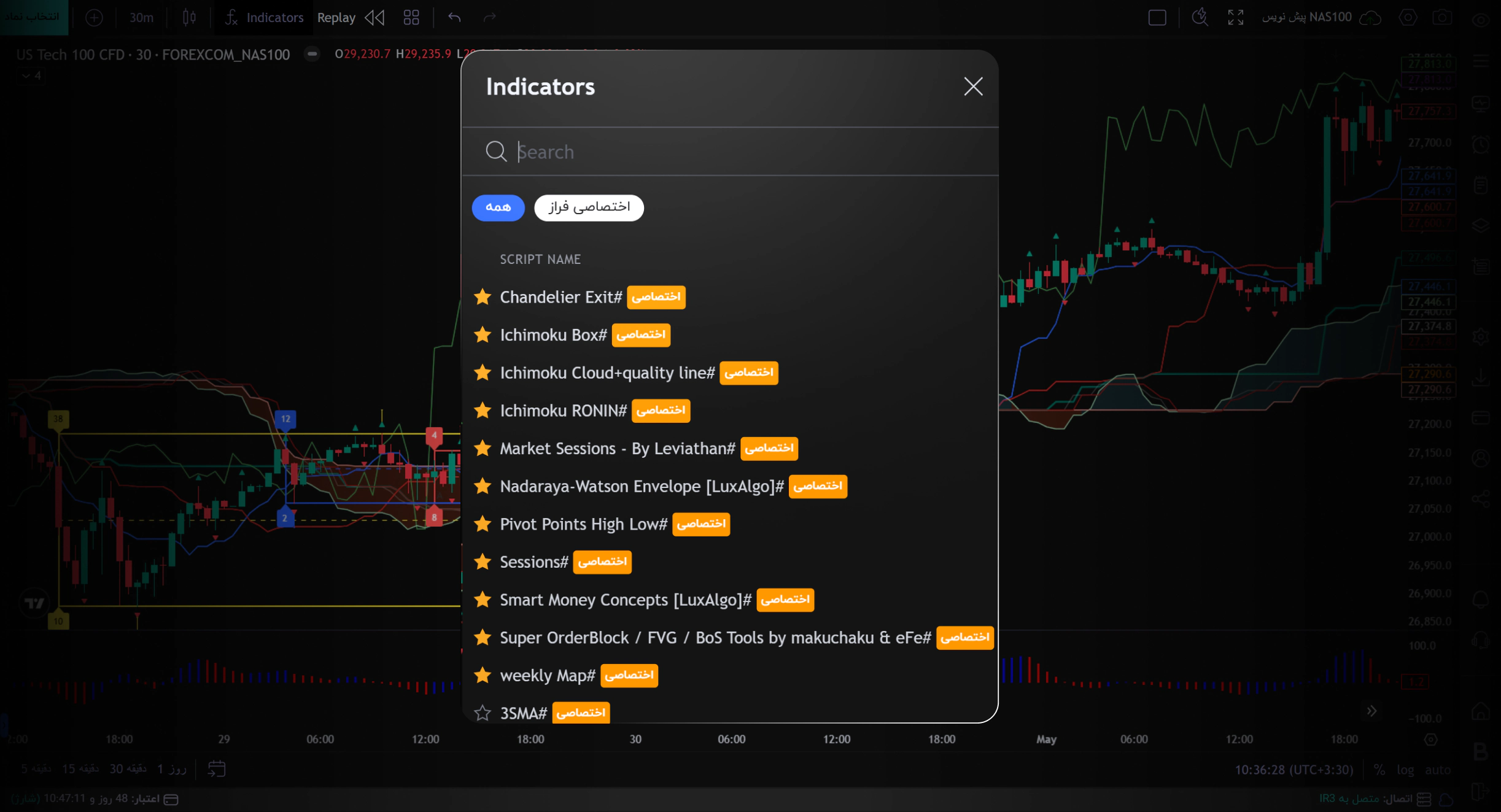Viewport: 1501px width, 812px height.
Task: Unstar the Ichimoku RONIN# indicator
Action: point(483,411)
